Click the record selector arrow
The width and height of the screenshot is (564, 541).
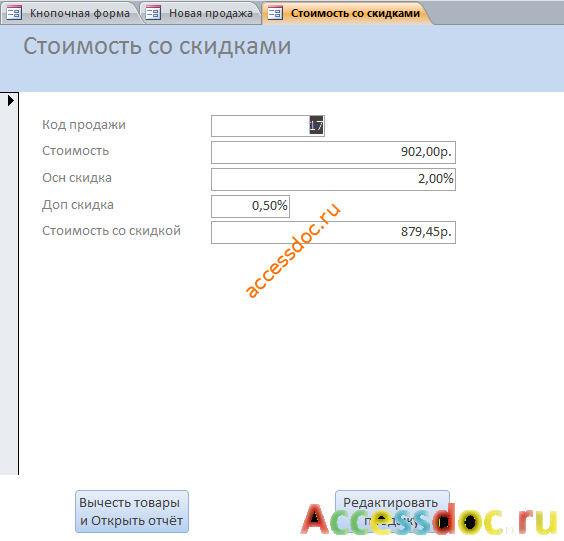coord(10,100)
